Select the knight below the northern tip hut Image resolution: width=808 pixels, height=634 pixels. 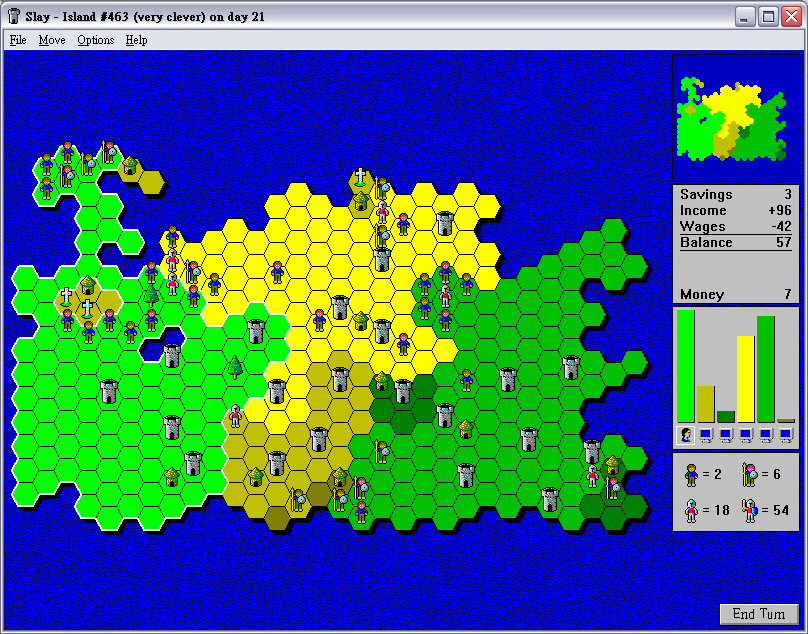(382, 212)
